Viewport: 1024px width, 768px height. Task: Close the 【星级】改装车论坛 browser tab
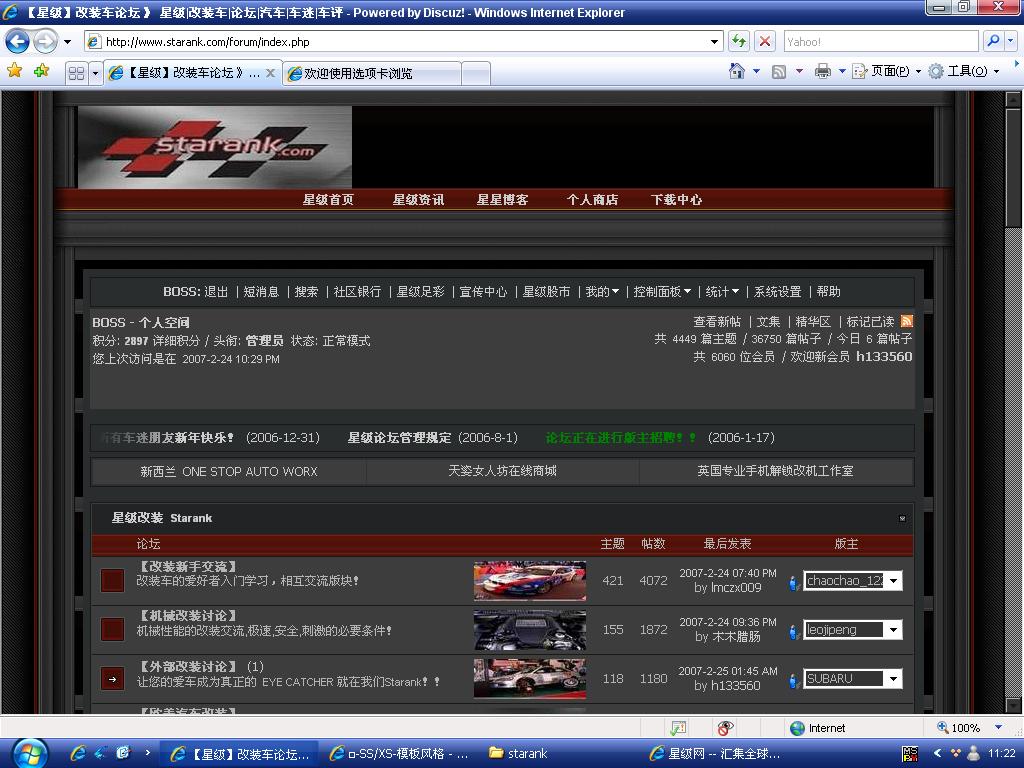coord(270,73)
